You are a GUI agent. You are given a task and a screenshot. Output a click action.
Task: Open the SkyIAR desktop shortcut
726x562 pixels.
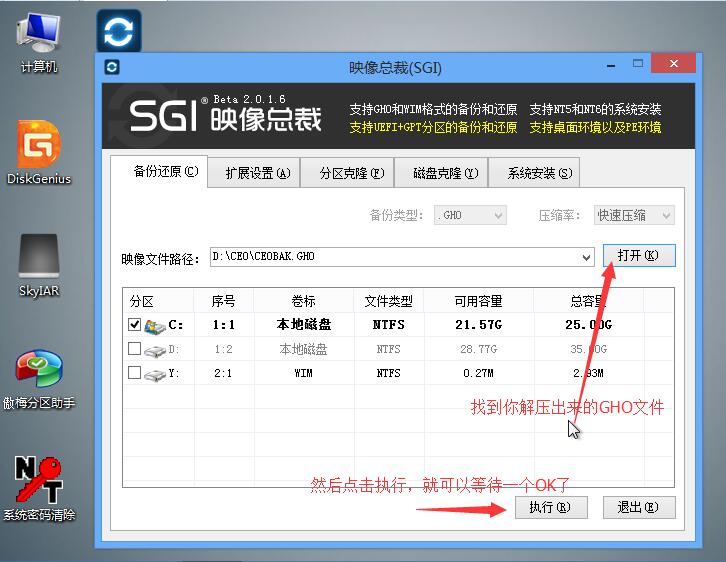point(39,265)
